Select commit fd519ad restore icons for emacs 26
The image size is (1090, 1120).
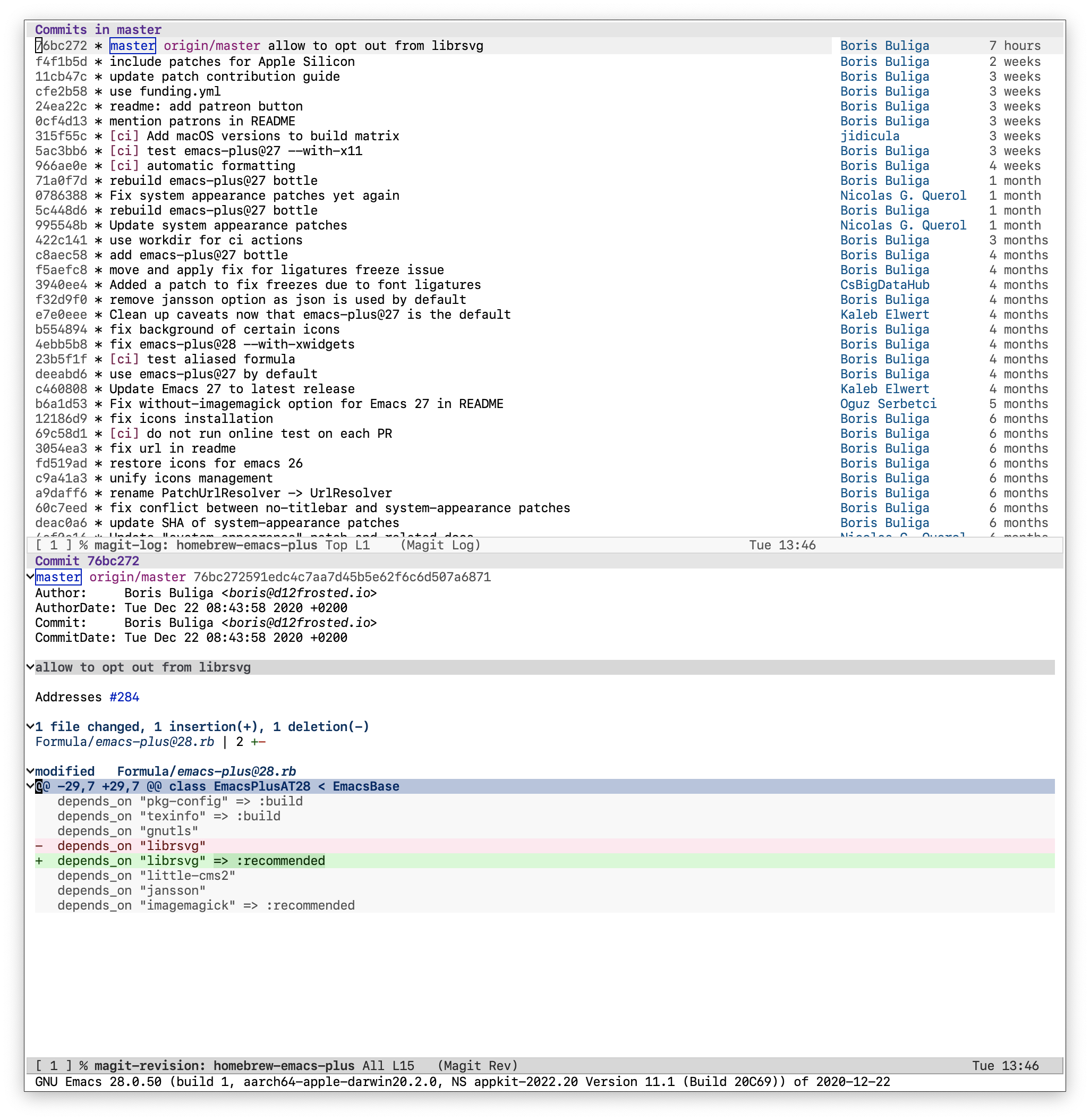pos(169,463)
